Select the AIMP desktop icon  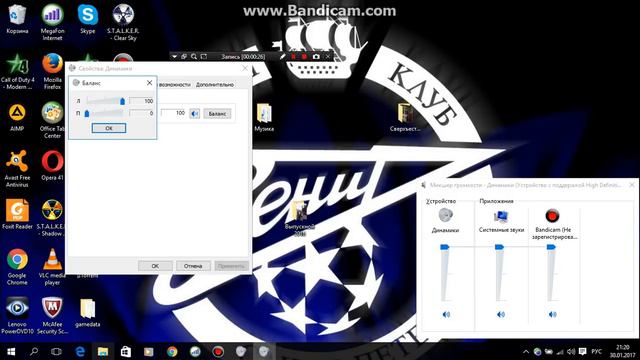pyautogui.click(x=17, y=118)
